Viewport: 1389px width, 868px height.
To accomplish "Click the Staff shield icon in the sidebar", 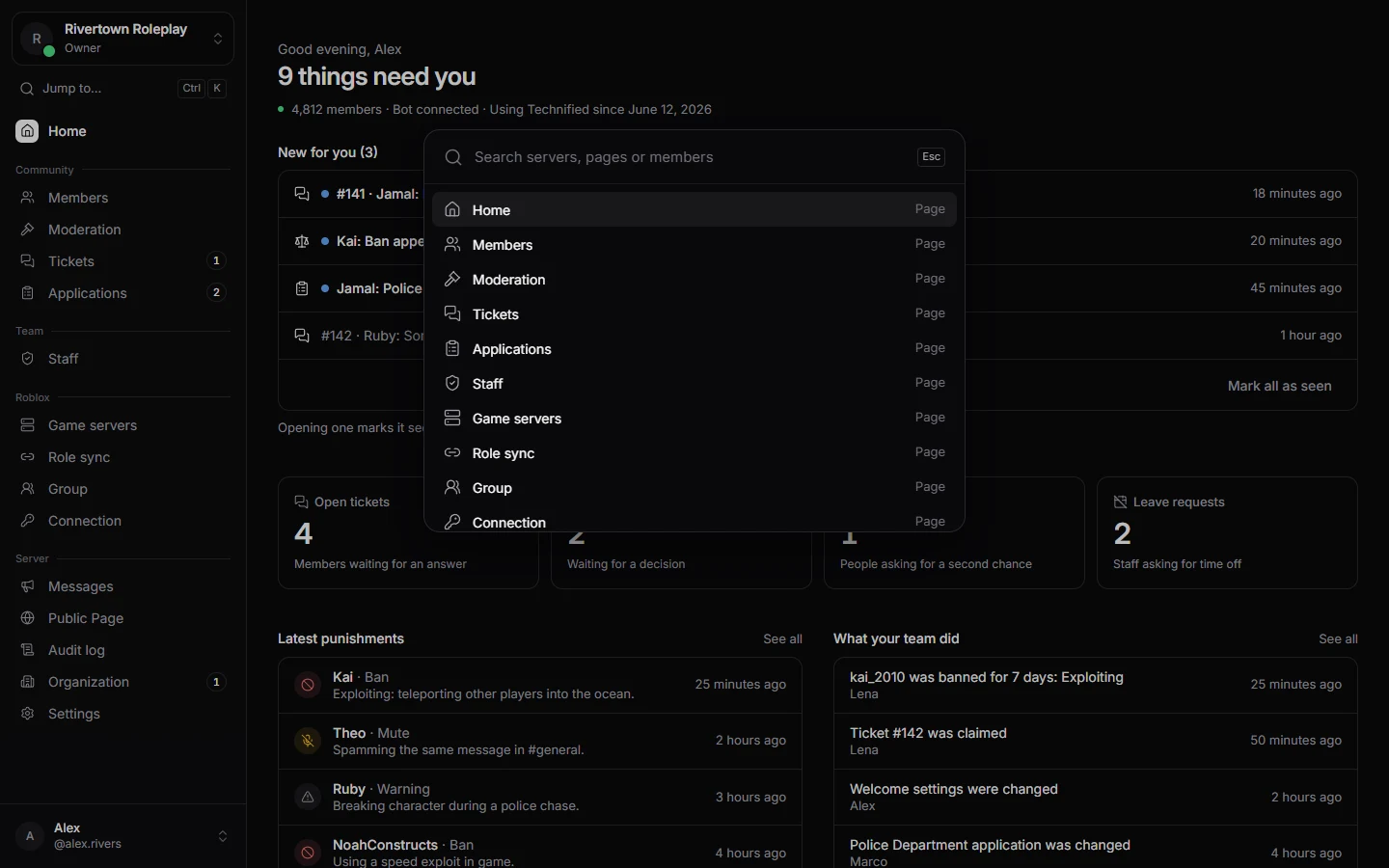I will pos(28,359).
